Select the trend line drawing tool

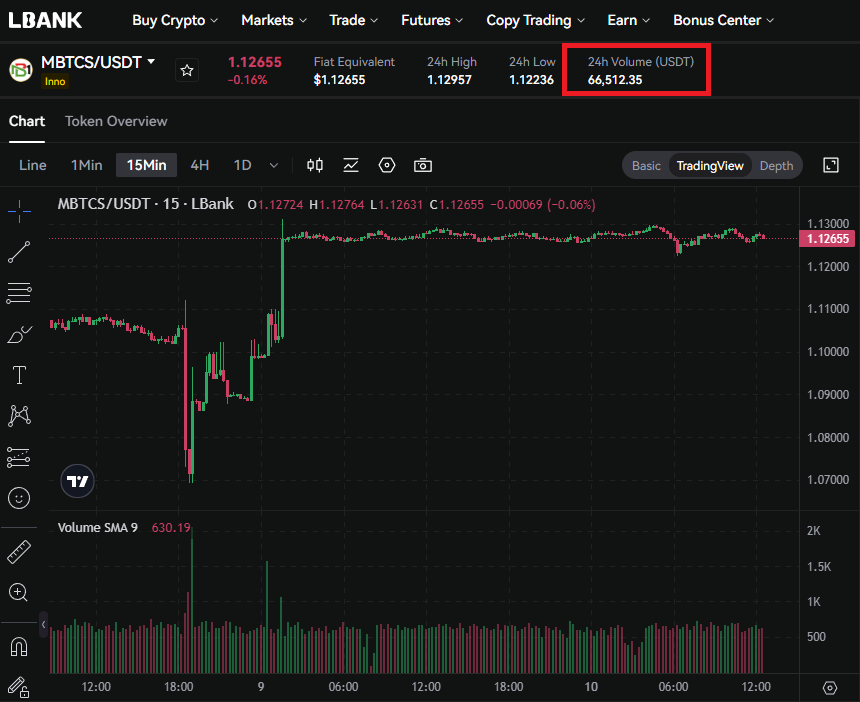point(19,252)
